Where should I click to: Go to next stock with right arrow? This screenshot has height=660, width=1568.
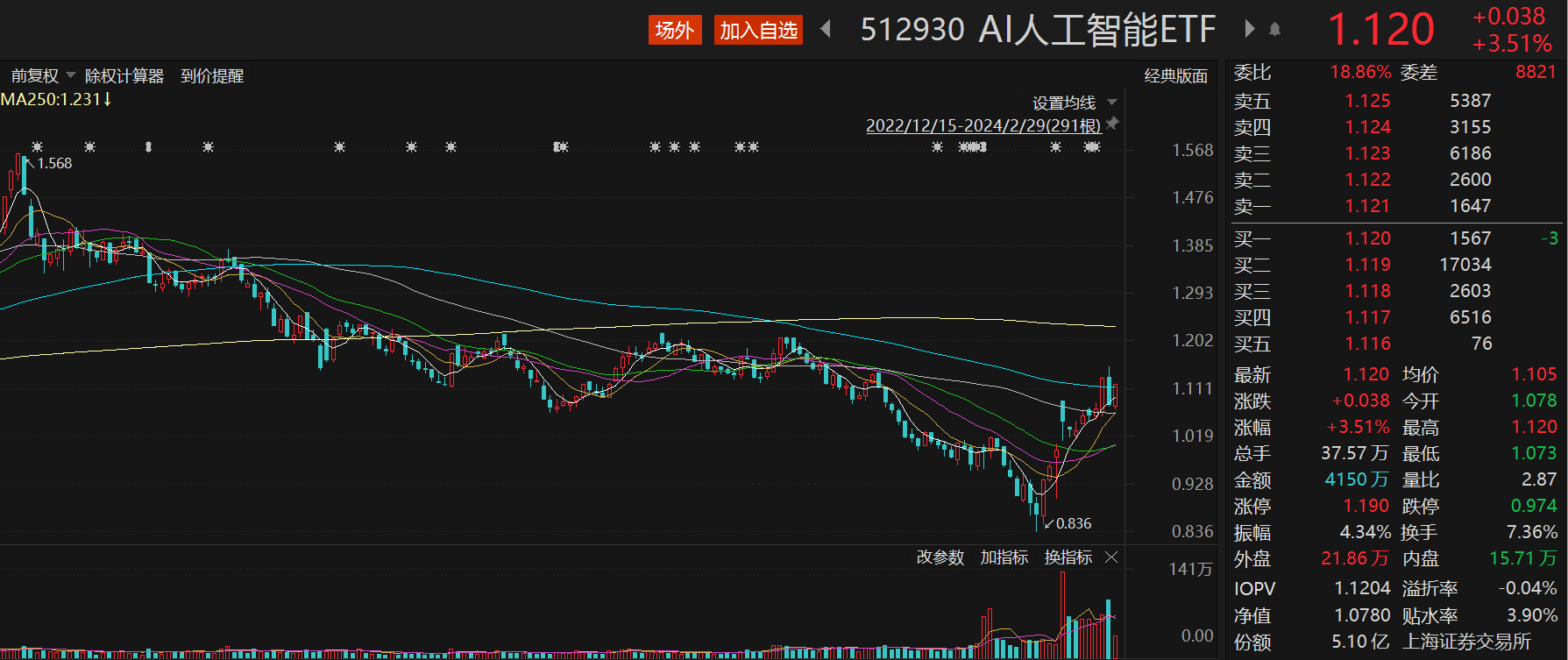tap(1250, 30)
